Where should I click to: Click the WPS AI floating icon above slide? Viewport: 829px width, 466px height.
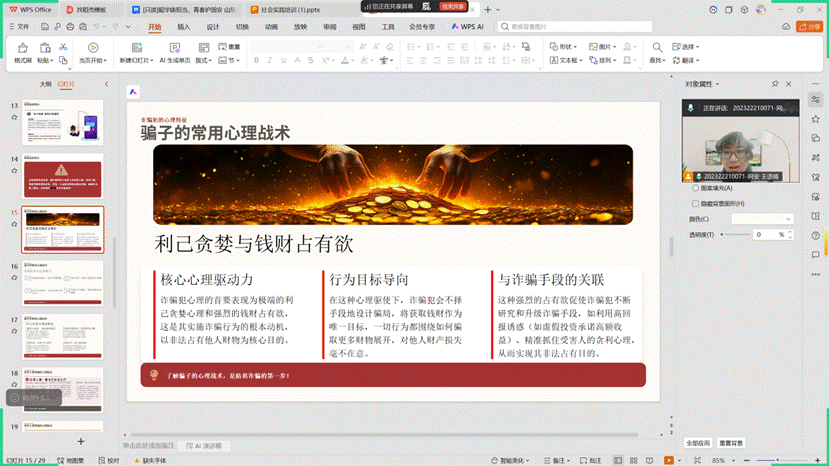[133, 92]
